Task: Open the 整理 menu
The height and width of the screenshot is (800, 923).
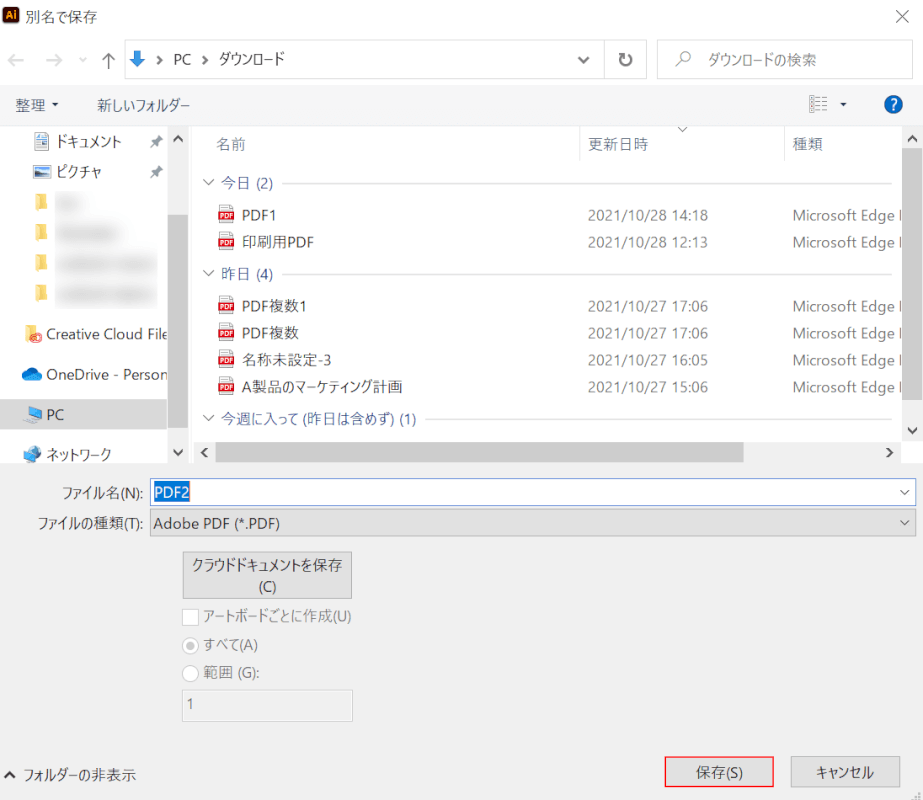Action: click(36, 105)
